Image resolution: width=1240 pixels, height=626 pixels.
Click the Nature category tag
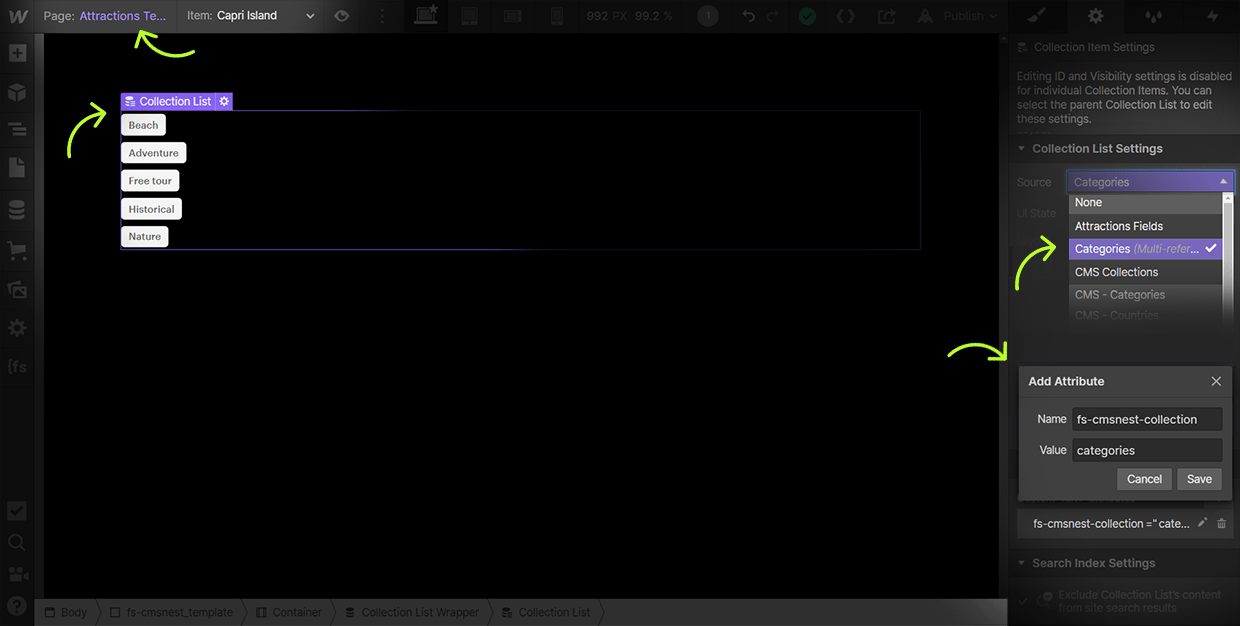[144, 236]
